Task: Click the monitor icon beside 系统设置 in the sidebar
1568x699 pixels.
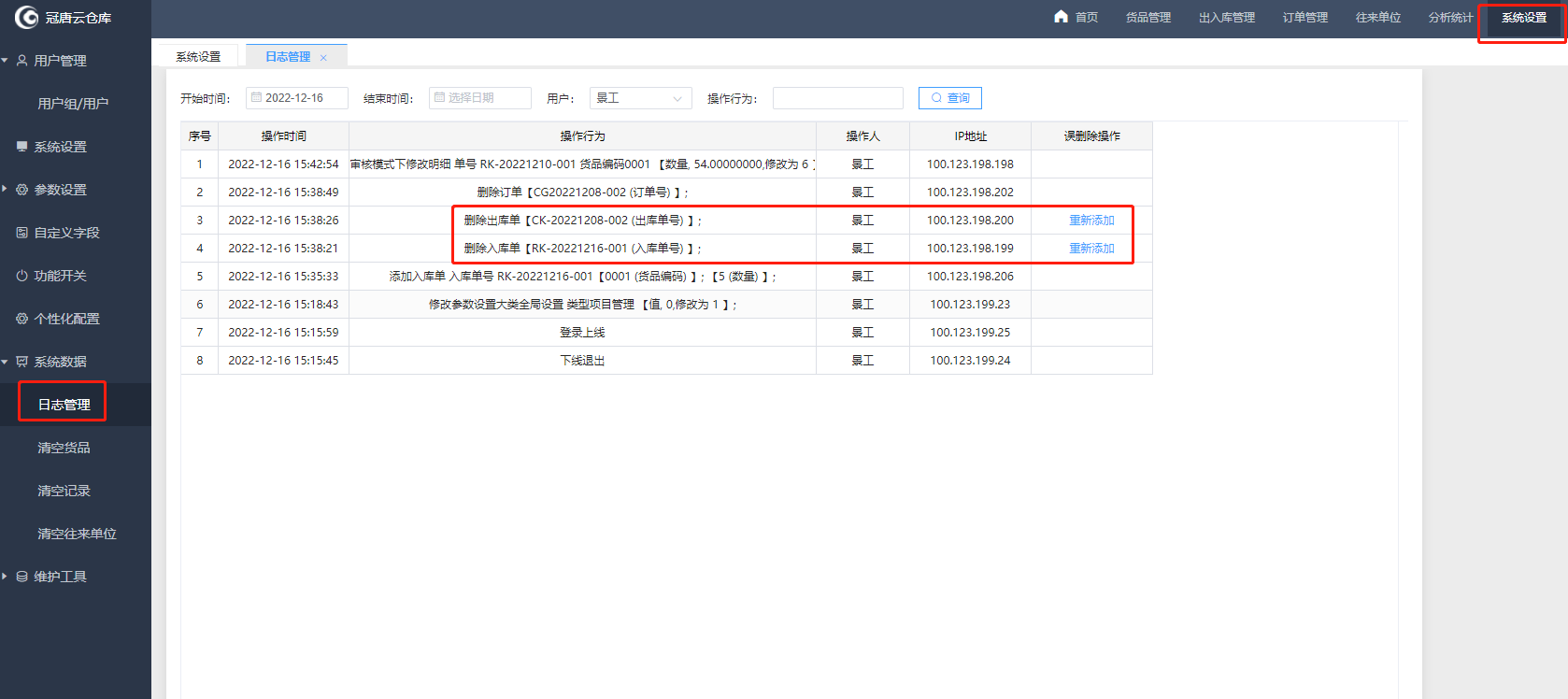Action: (21, 146)
